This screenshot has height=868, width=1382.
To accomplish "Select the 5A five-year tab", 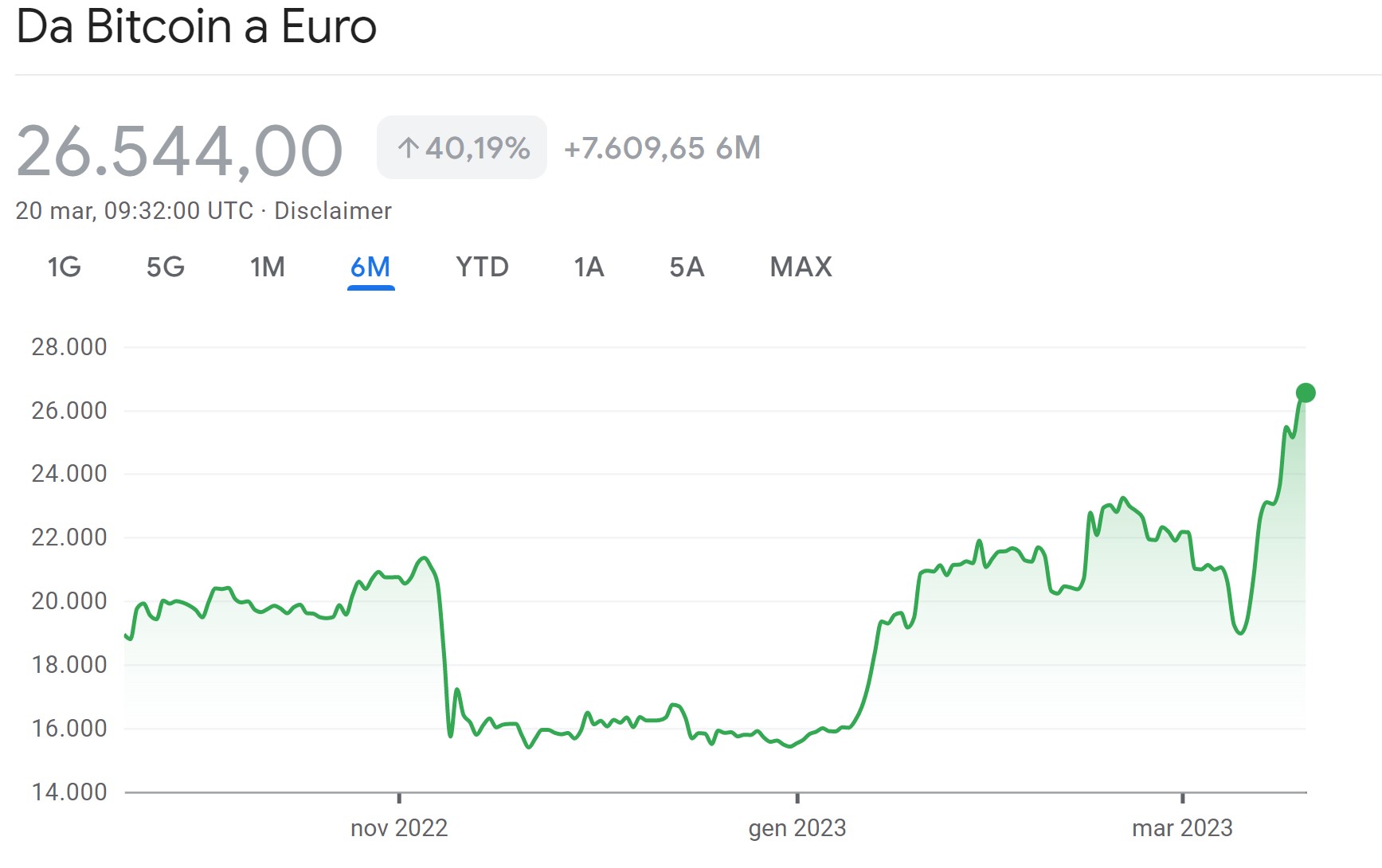I will pyautogui.click(x=687, y=268).
